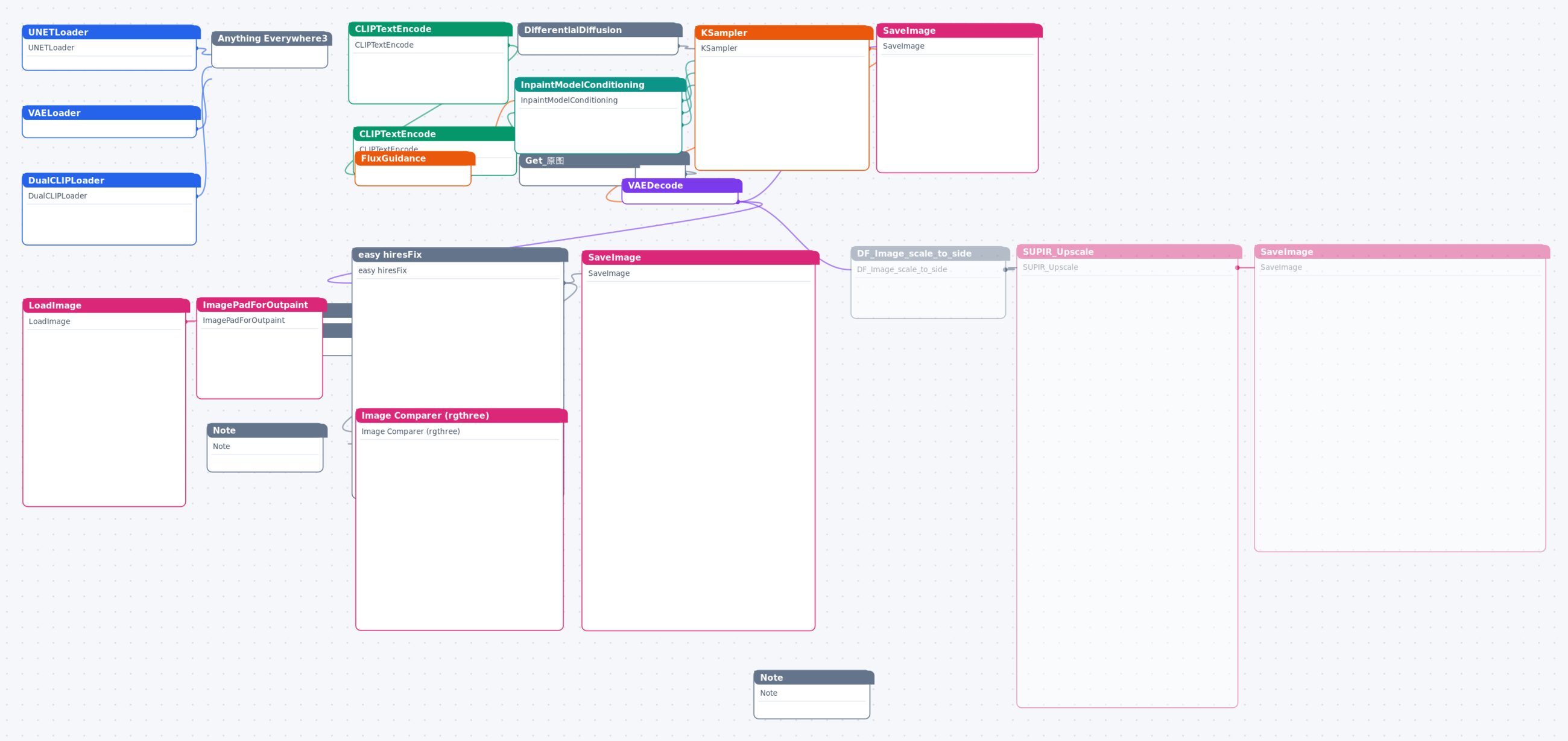Select the ImagePadForOutpaint node header
This screenshot has height=741, width=1568.
[x=262, y=305]
